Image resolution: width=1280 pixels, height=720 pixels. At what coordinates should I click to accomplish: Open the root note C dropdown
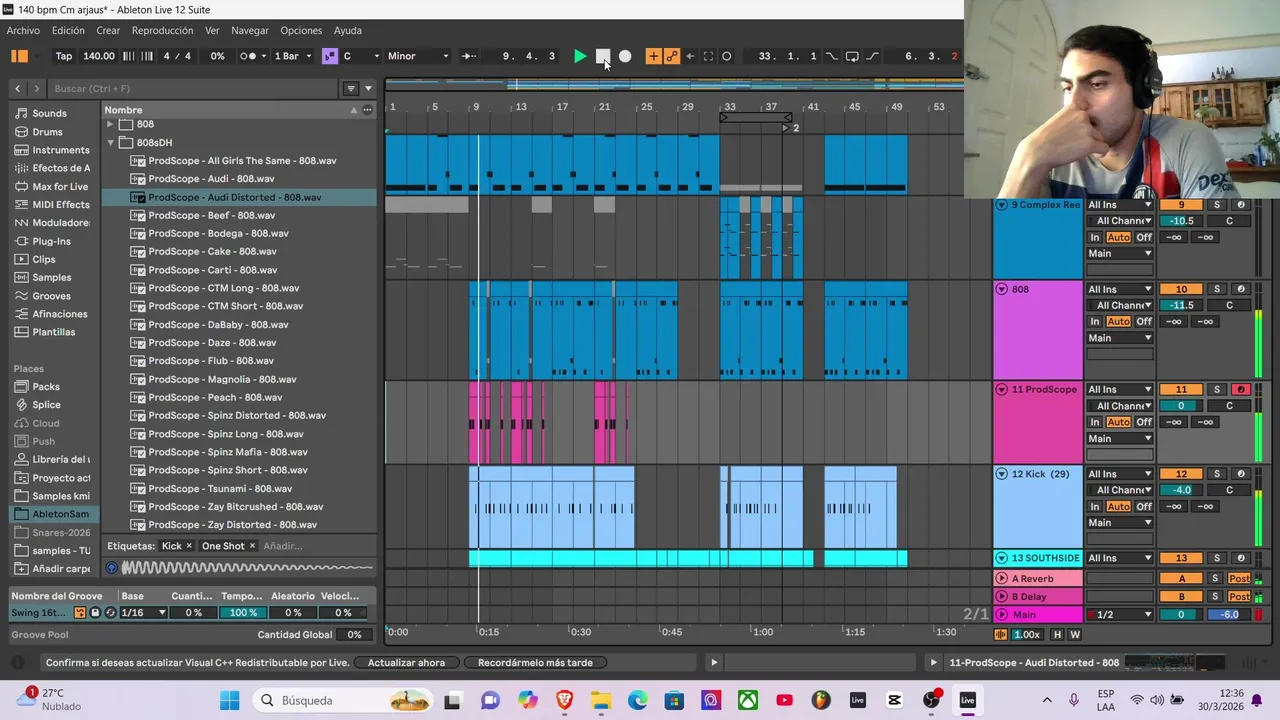360,56
